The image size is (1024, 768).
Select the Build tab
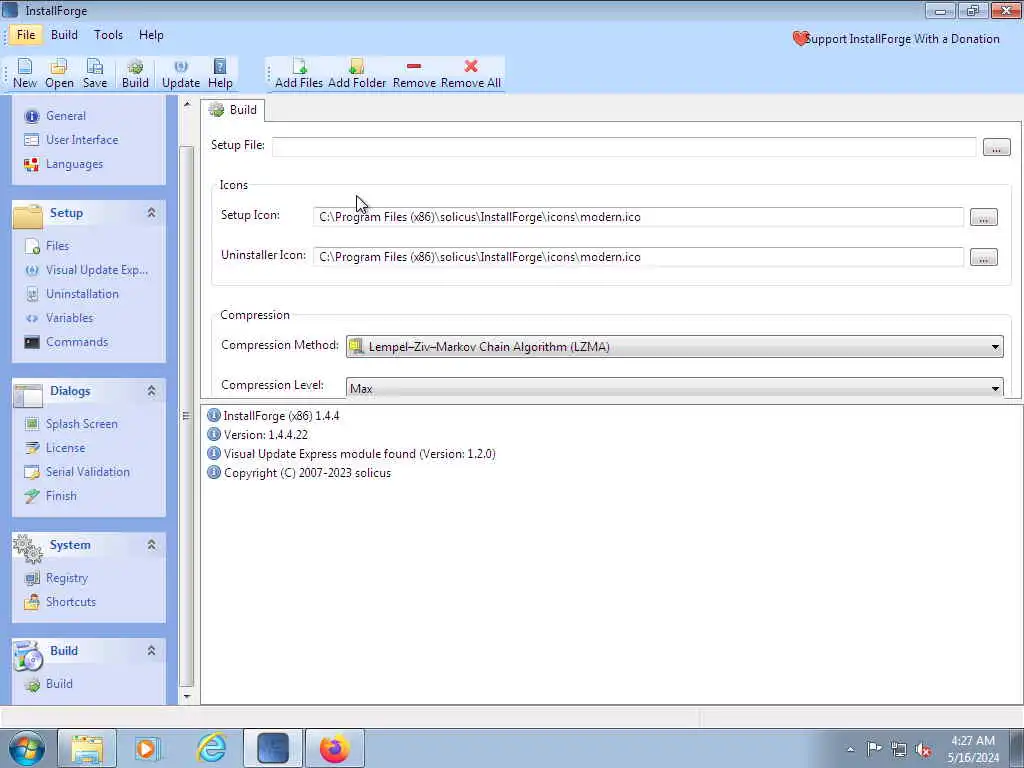click(233, 110)
